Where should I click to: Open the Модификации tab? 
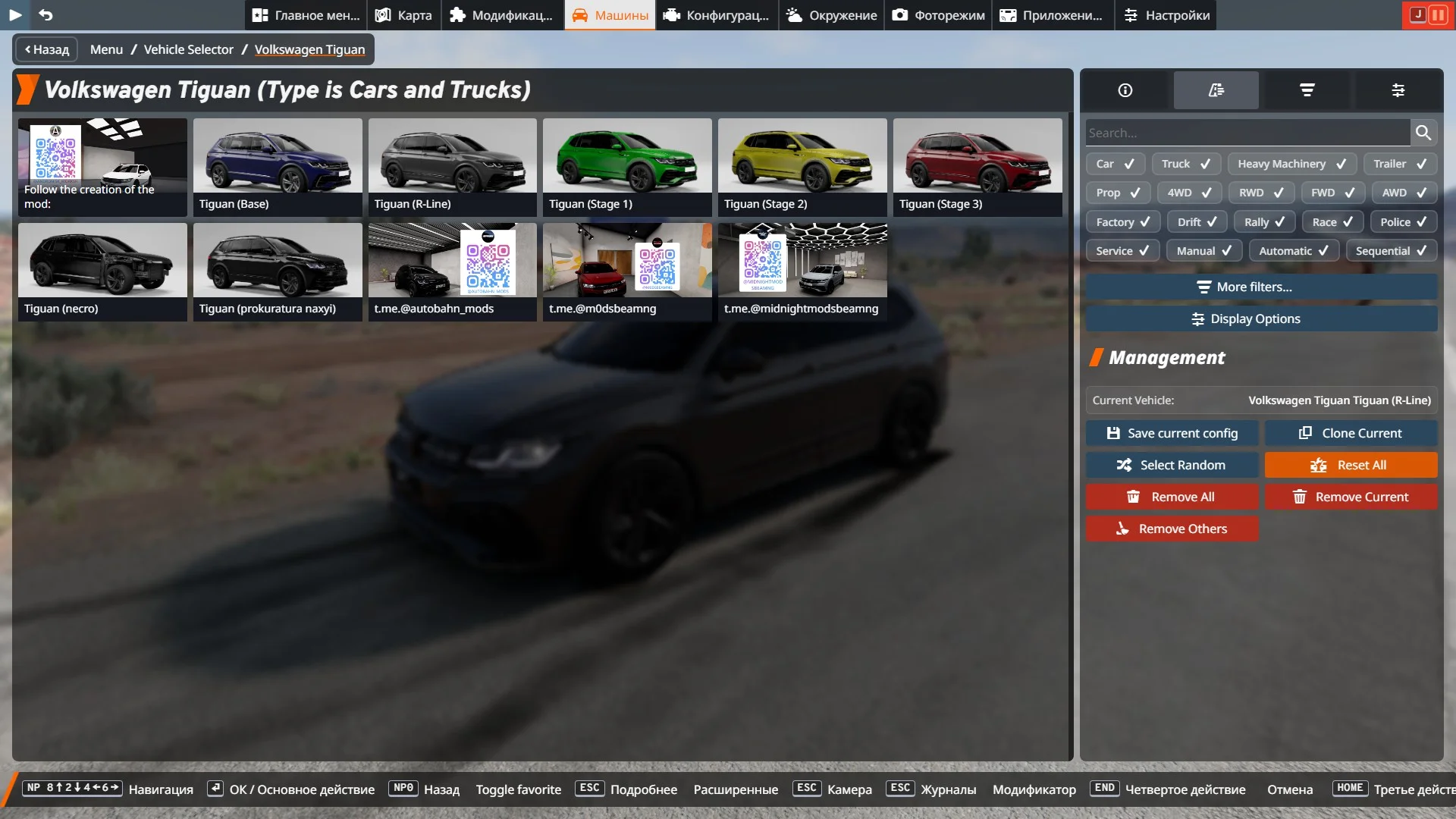[x=501, y=15]
